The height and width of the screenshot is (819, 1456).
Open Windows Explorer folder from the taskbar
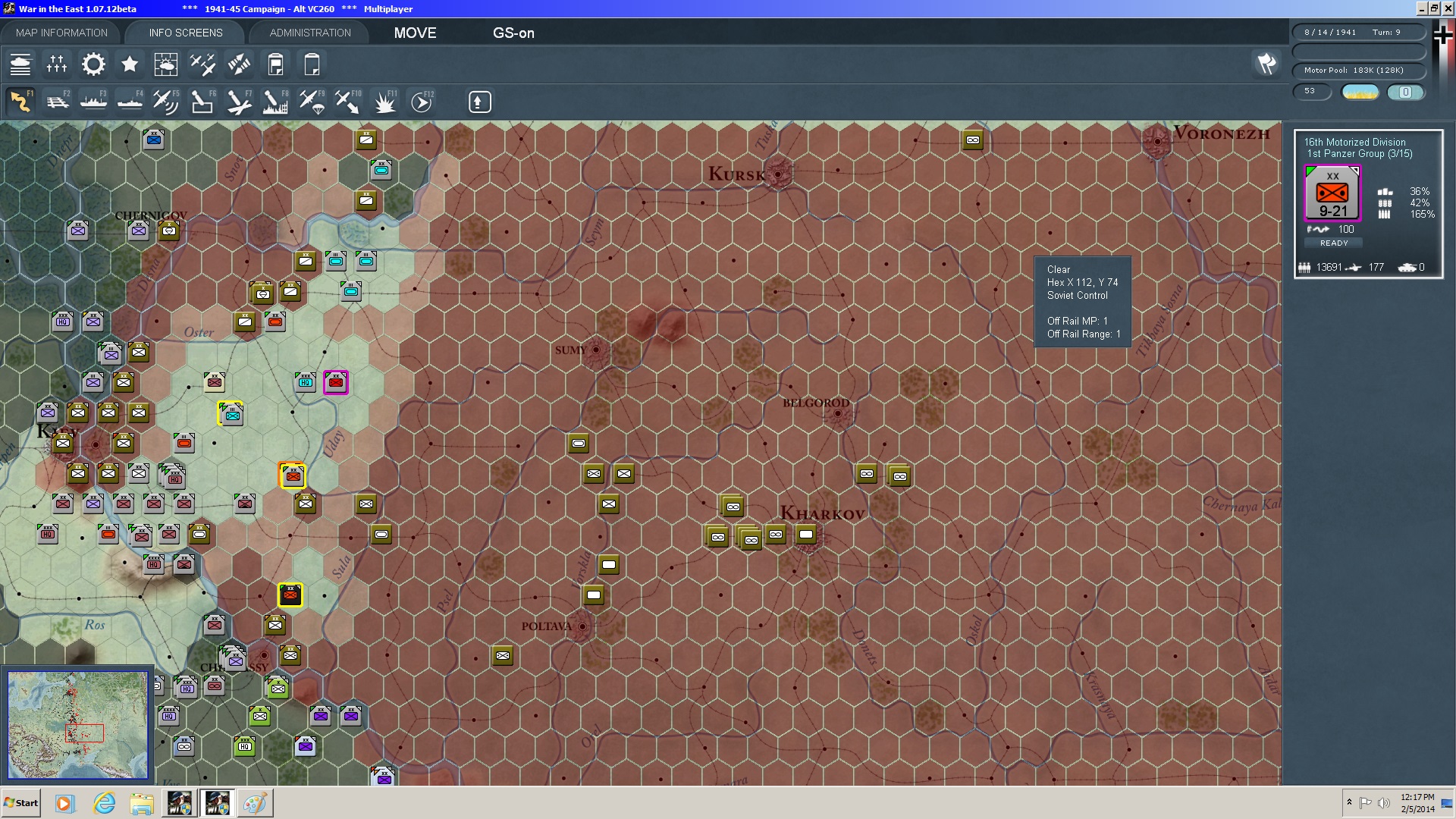coord(142,803)
